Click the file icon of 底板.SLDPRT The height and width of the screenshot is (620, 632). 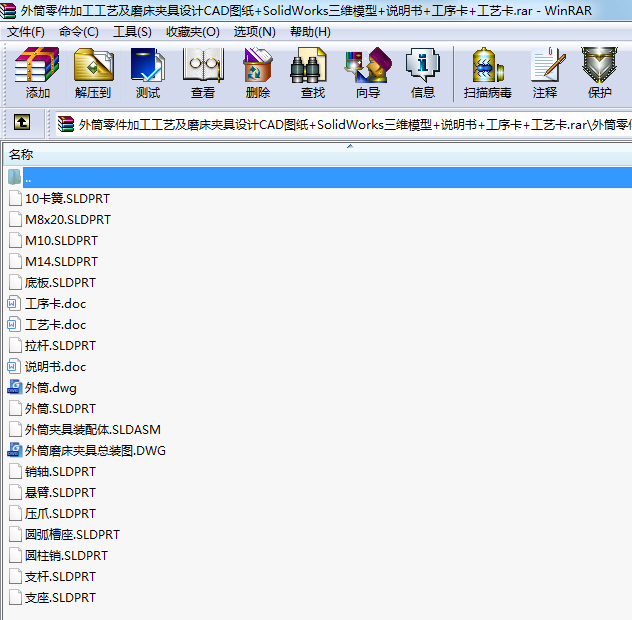(x=15, y=282)
